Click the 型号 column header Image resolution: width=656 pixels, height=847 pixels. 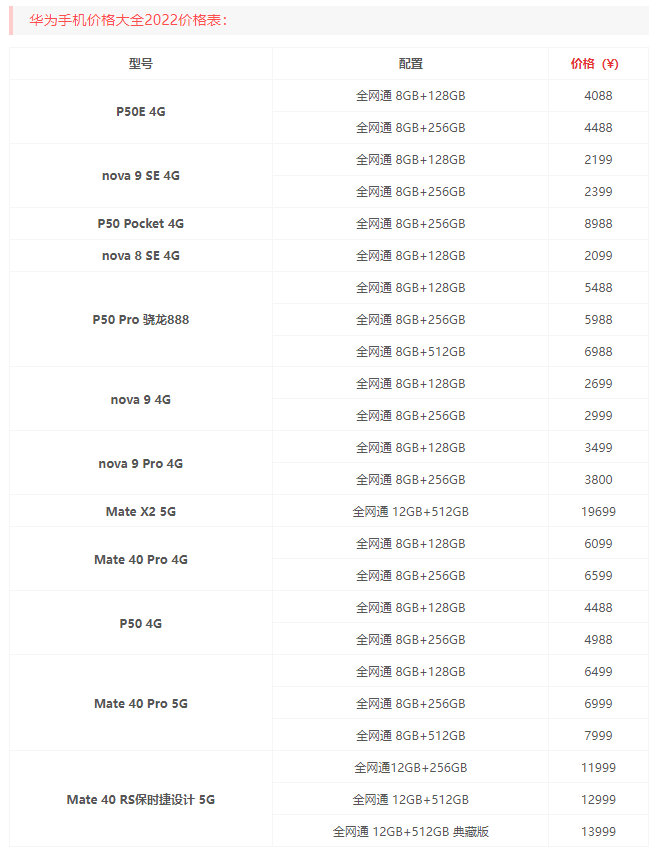141,63
